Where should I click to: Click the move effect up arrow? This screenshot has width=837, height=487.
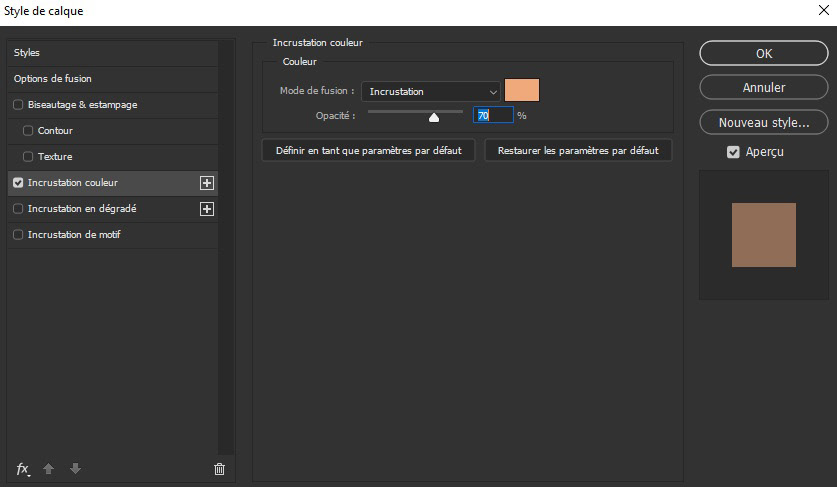(x=49, y=469)
